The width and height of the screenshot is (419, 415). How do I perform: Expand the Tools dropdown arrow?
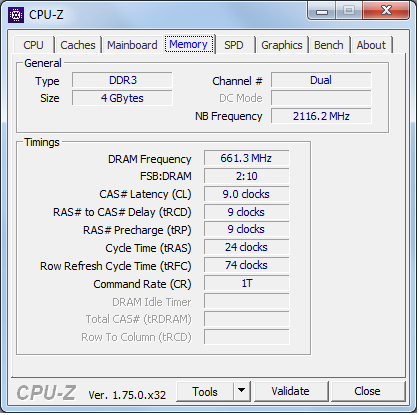(x=242, y=391)
